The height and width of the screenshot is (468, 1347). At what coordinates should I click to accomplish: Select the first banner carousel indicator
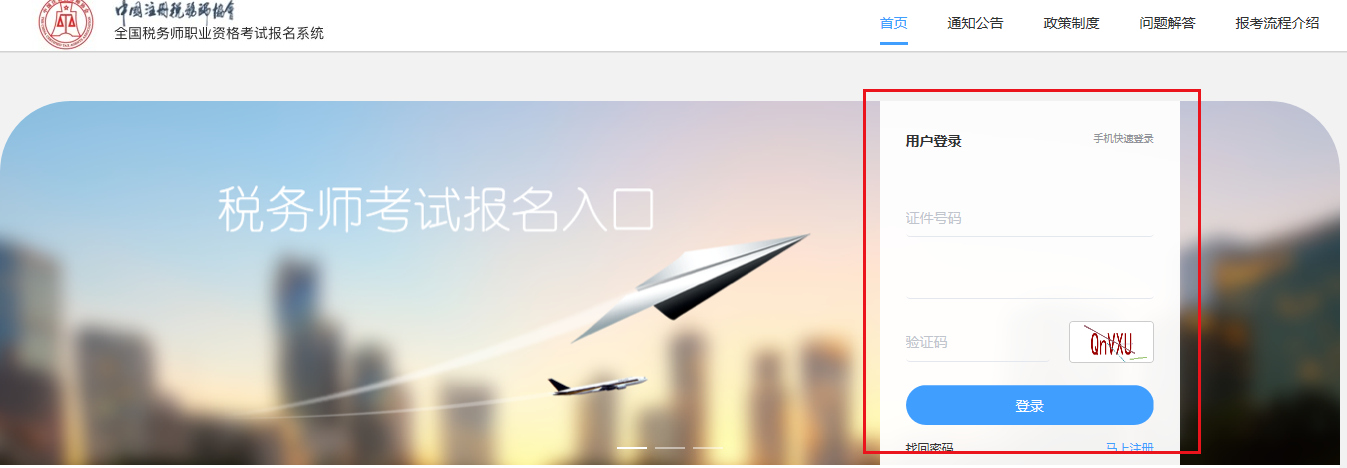tap(632, 447)
